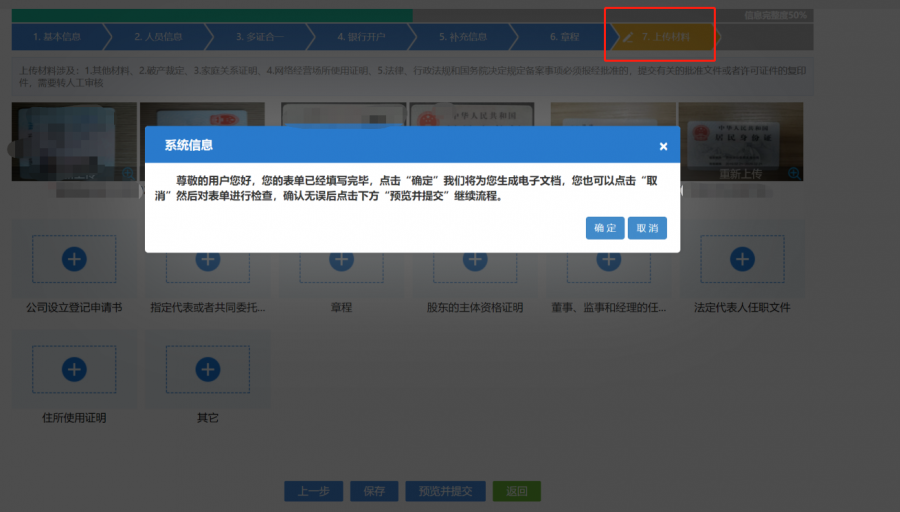Click 预览并提交 button
This screenshot has height=512, width=900.
pos(445,491)
